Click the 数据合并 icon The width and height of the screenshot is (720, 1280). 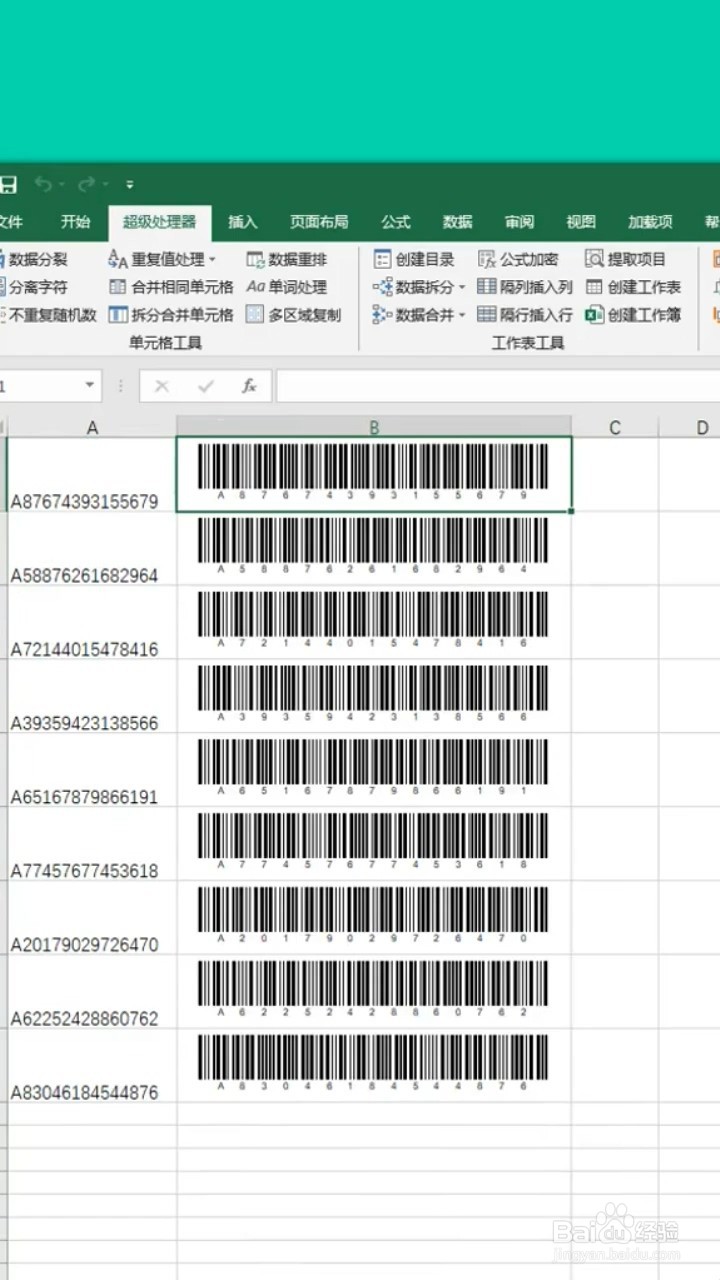[382, 315]
